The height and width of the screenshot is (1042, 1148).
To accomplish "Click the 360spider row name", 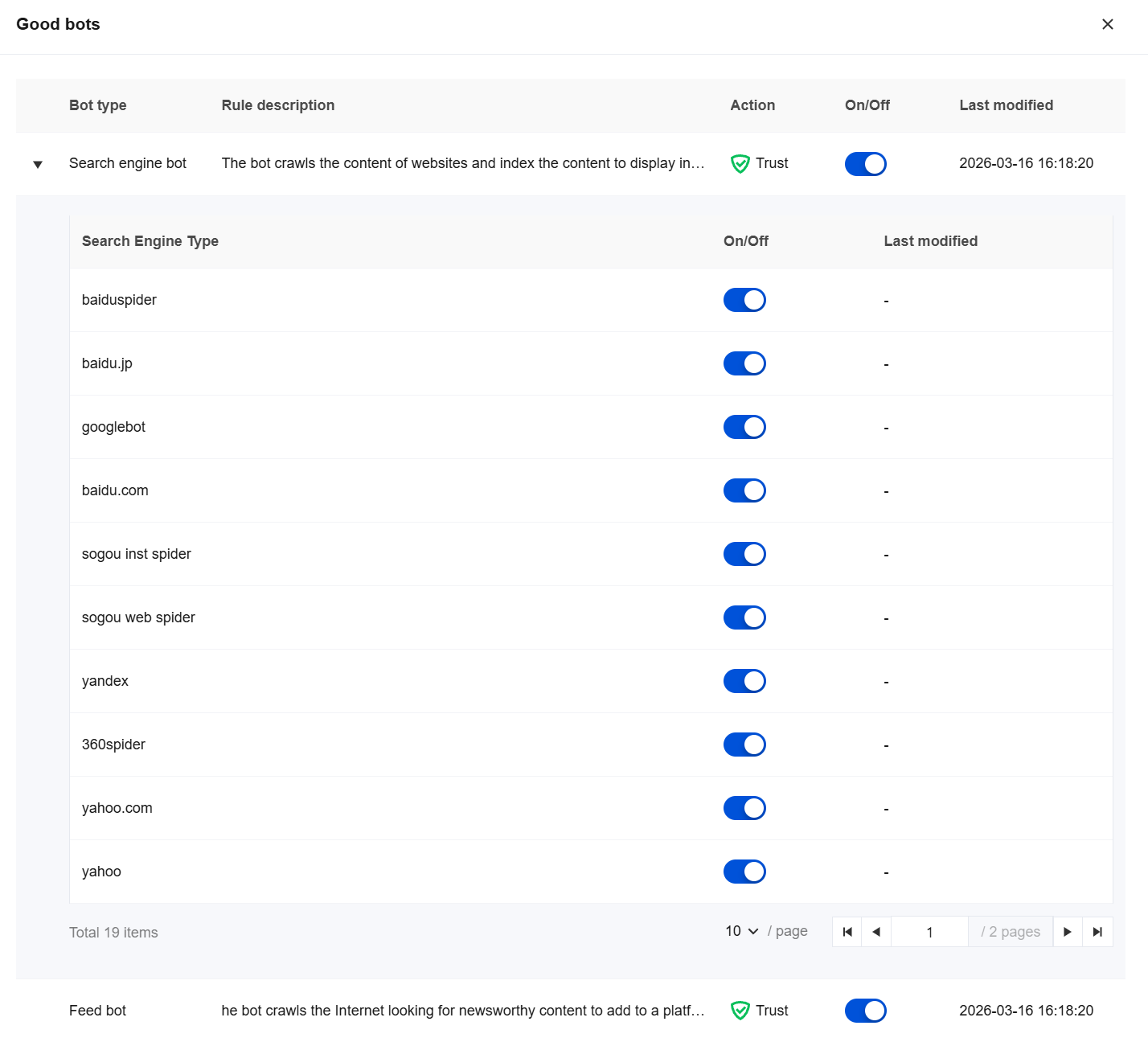I will pos(113,745).
